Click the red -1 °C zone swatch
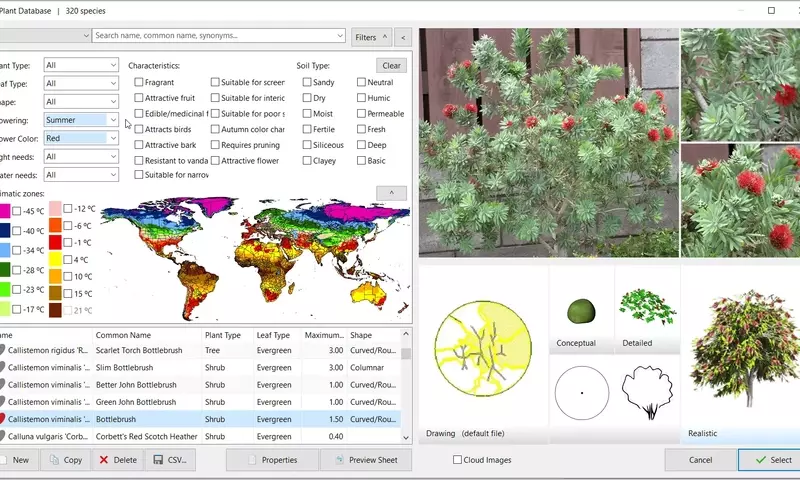800x480 pixels. pyautogui.click(x=55, y=242)
